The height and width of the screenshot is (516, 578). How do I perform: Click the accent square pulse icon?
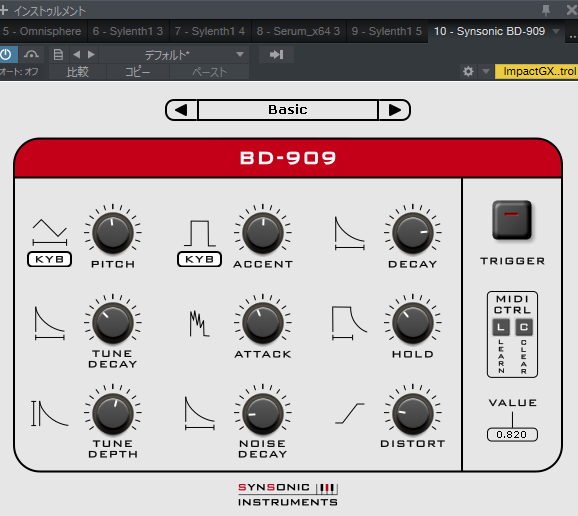200,233
